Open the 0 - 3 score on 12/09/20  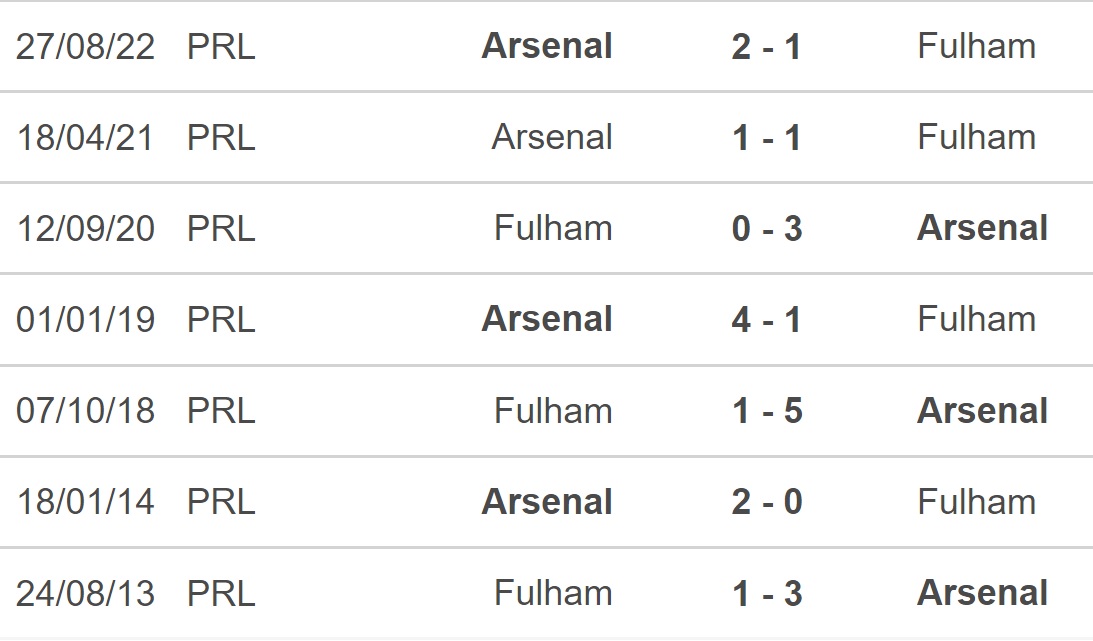click(x=767, y=229)
